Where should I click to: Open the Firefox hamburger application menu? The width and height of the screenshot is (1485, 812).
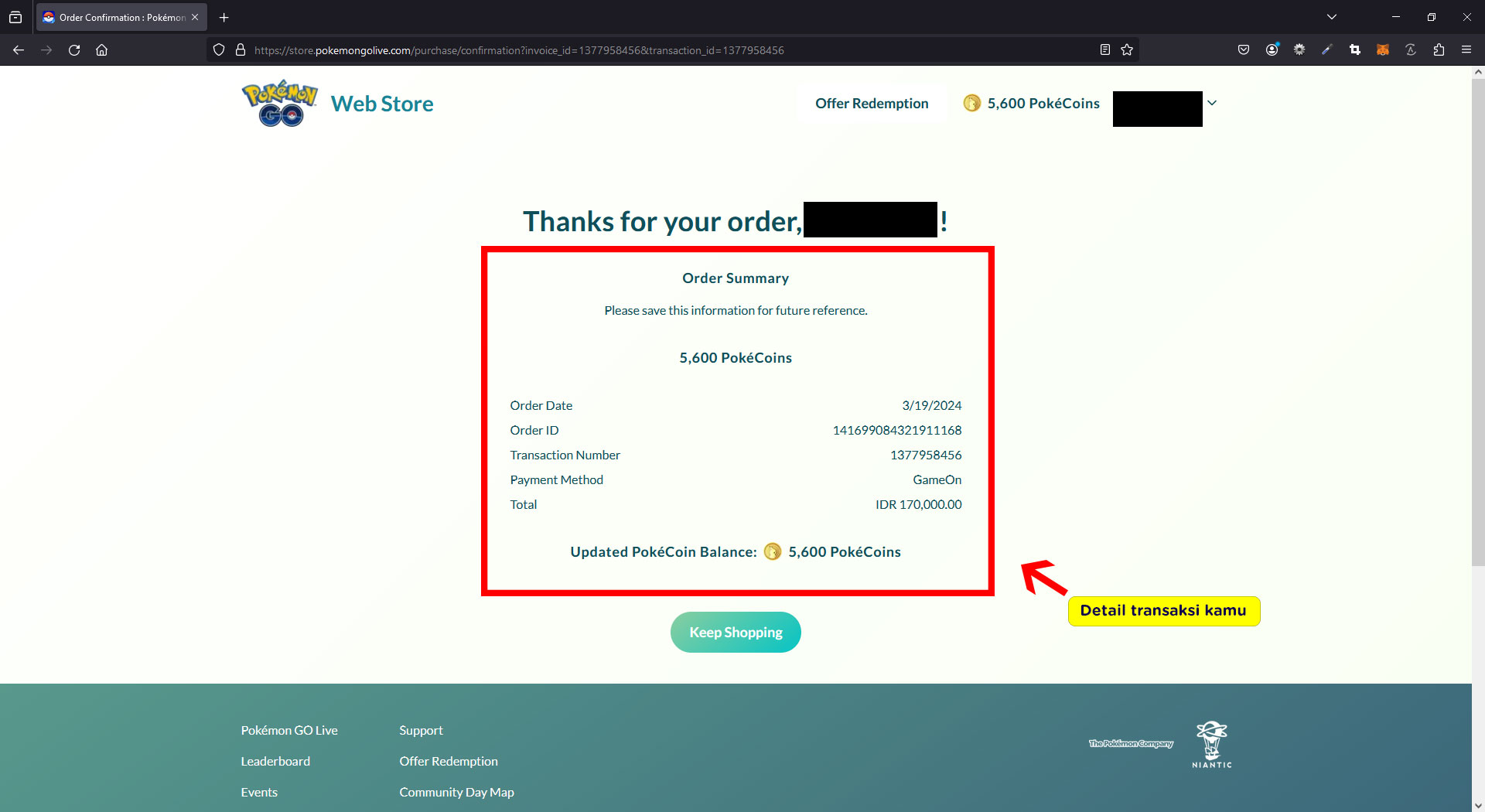click(1466, 50)
